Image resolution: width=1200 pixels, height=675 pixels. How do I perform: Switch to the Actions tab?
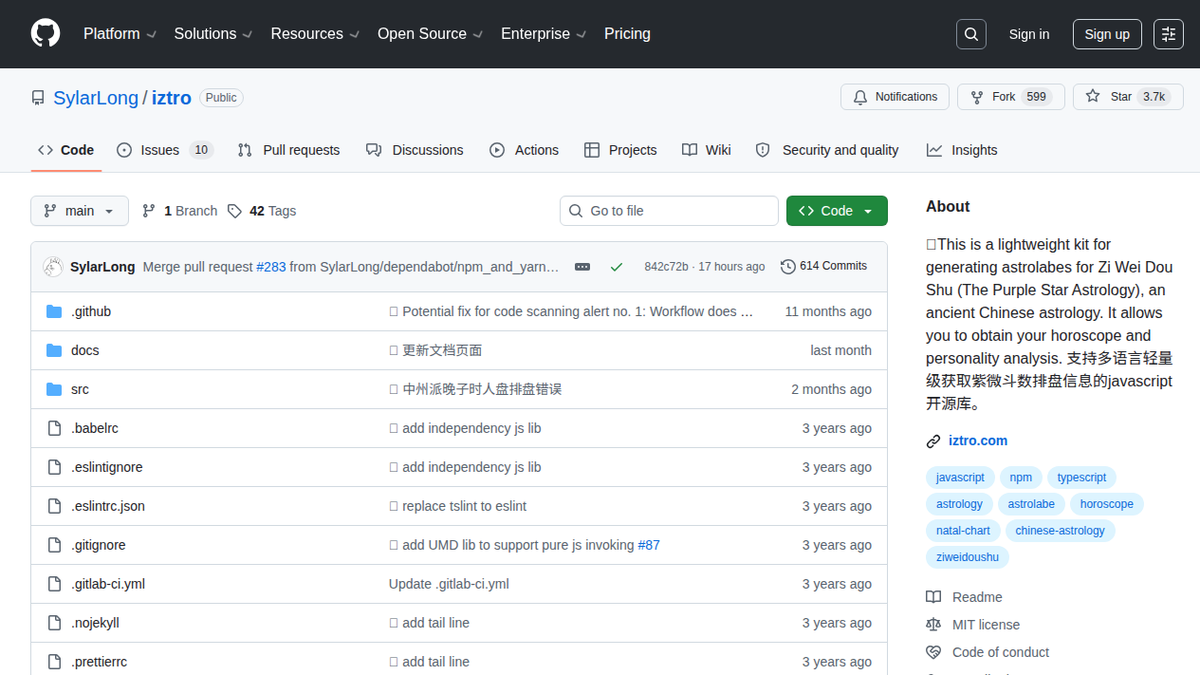(x=524, y=150)
